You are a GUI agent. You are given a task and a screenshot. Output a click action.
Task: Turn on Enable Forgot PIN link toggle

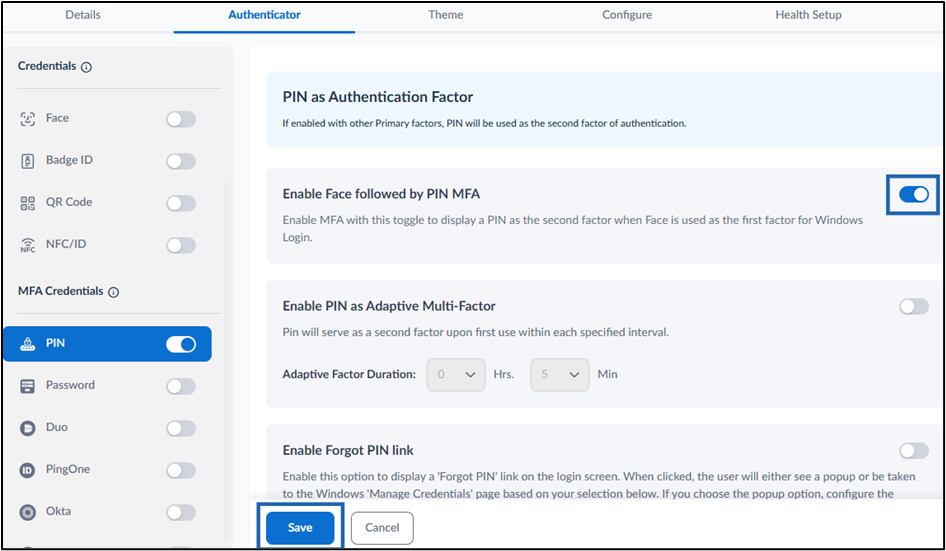click(x=913, y=451)
